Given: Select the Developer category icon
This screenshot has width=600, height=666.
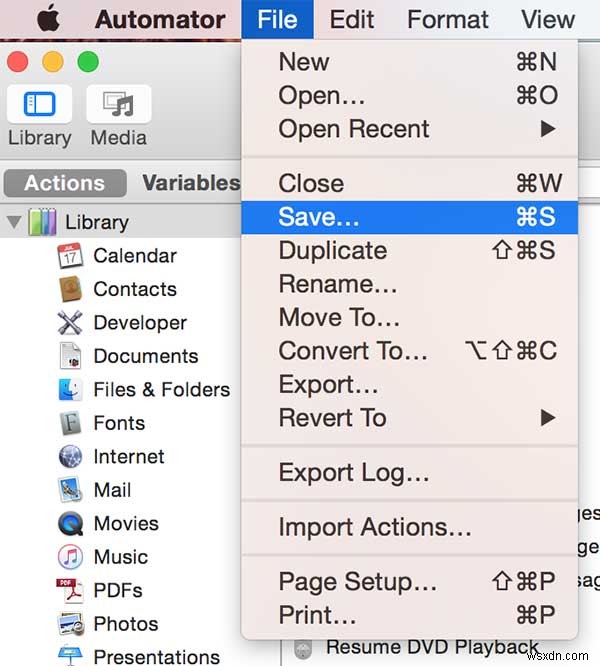Looking at the screenshot, I should point(70,322).
